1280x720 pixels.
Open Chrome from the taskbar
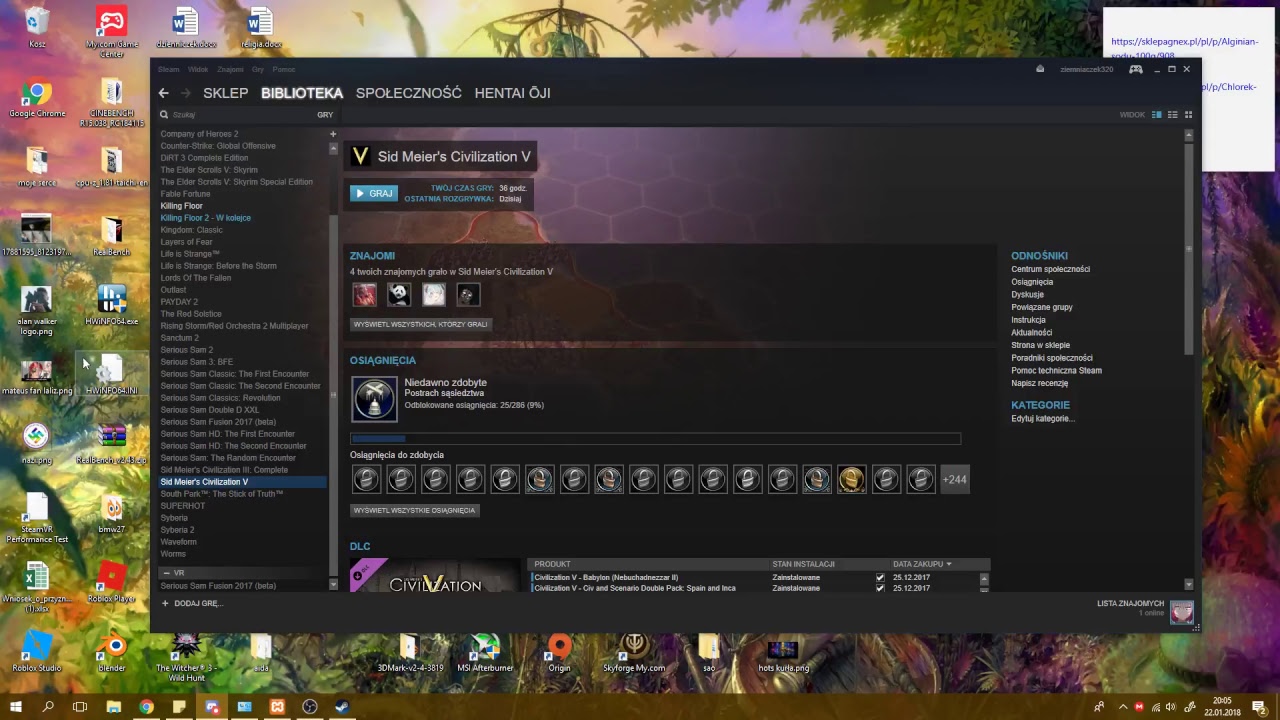coord(146,707)
